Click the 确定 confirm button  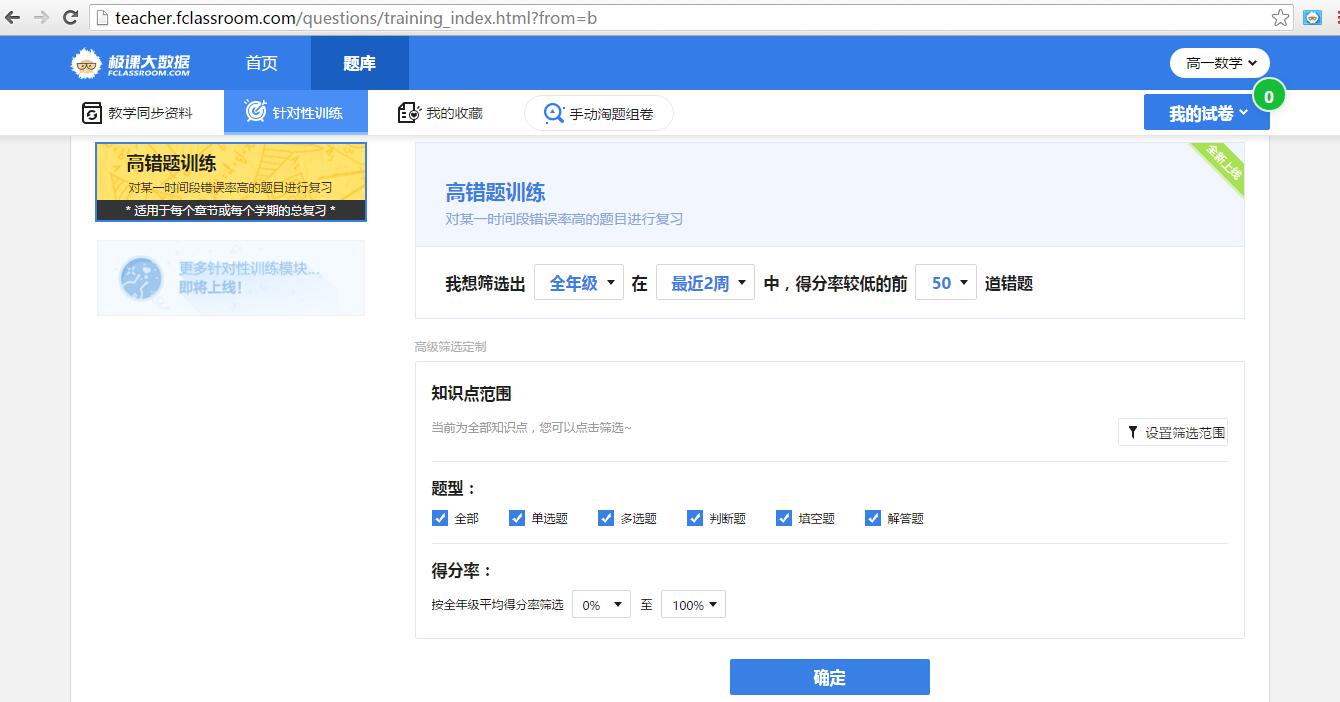coord(830,677)
